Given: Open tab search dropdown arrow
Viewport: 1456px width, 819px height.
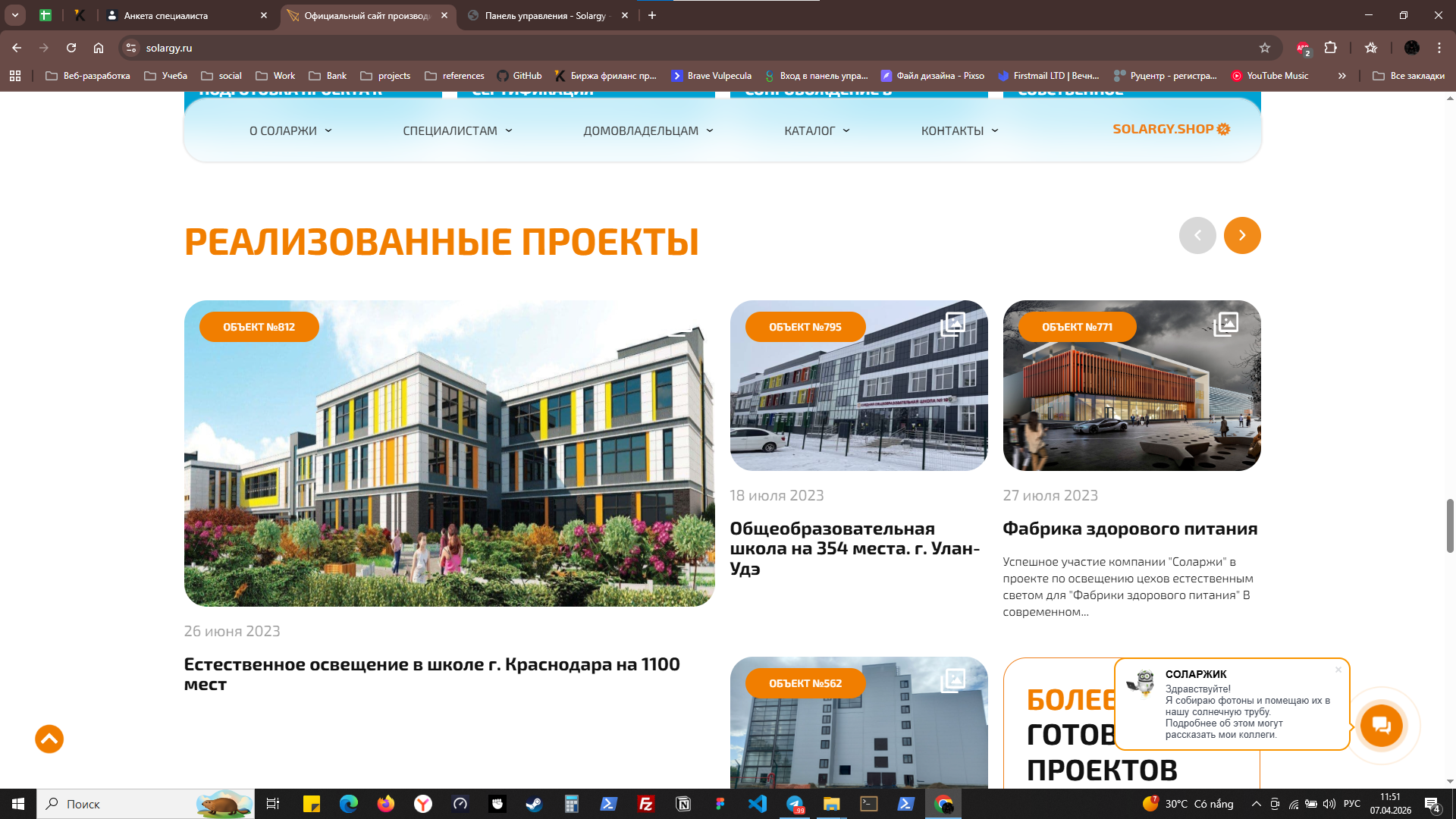Looking at the screenshot, I should pos(14,15).
